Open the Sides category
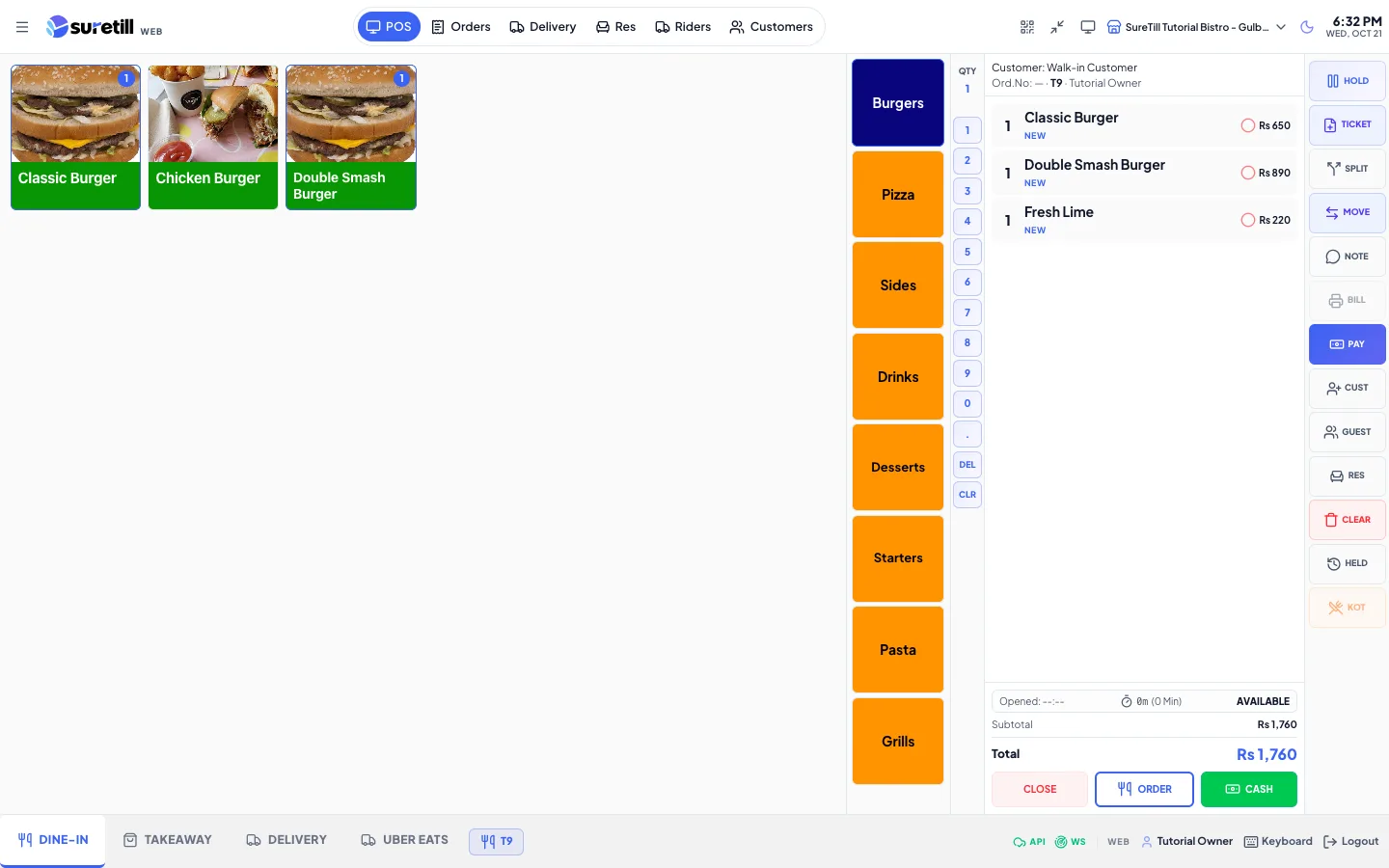This screenshot has width=1389, height=868. click(898, 285)
